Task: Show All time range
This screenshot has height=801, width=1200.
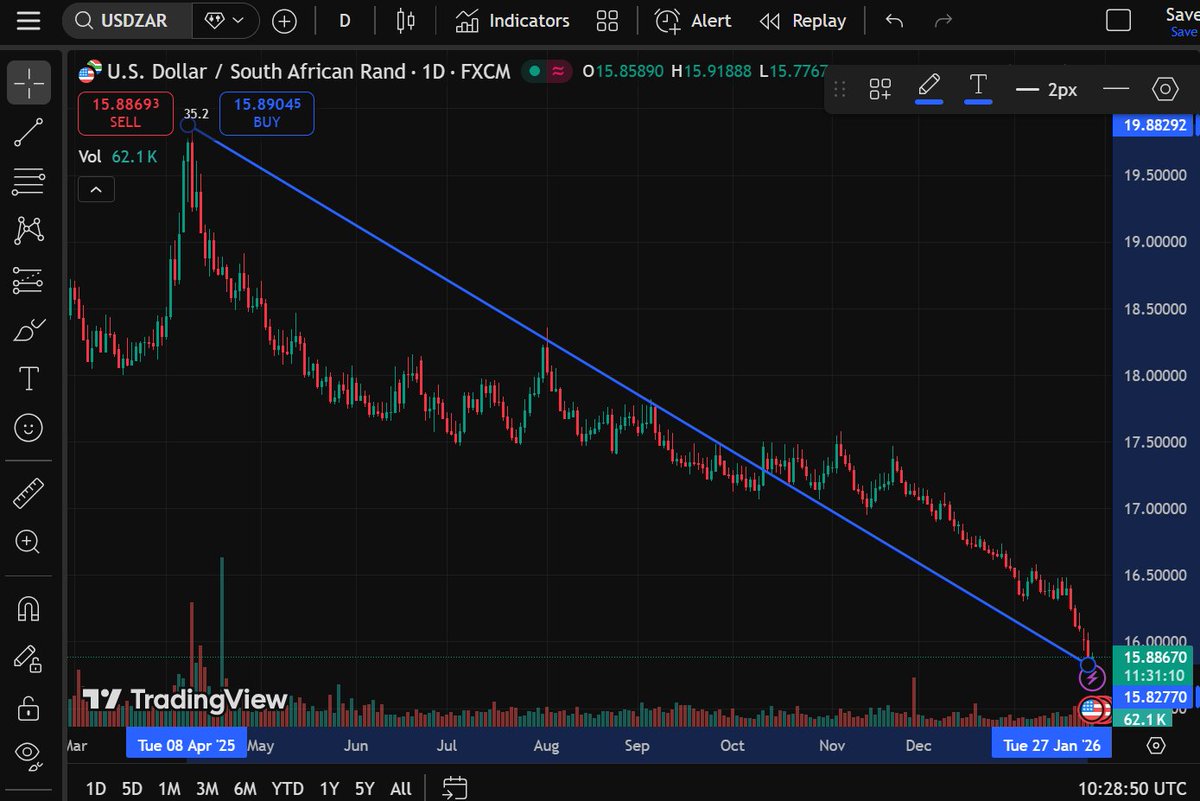Action: pyautogui.click(x=400, y=788)
